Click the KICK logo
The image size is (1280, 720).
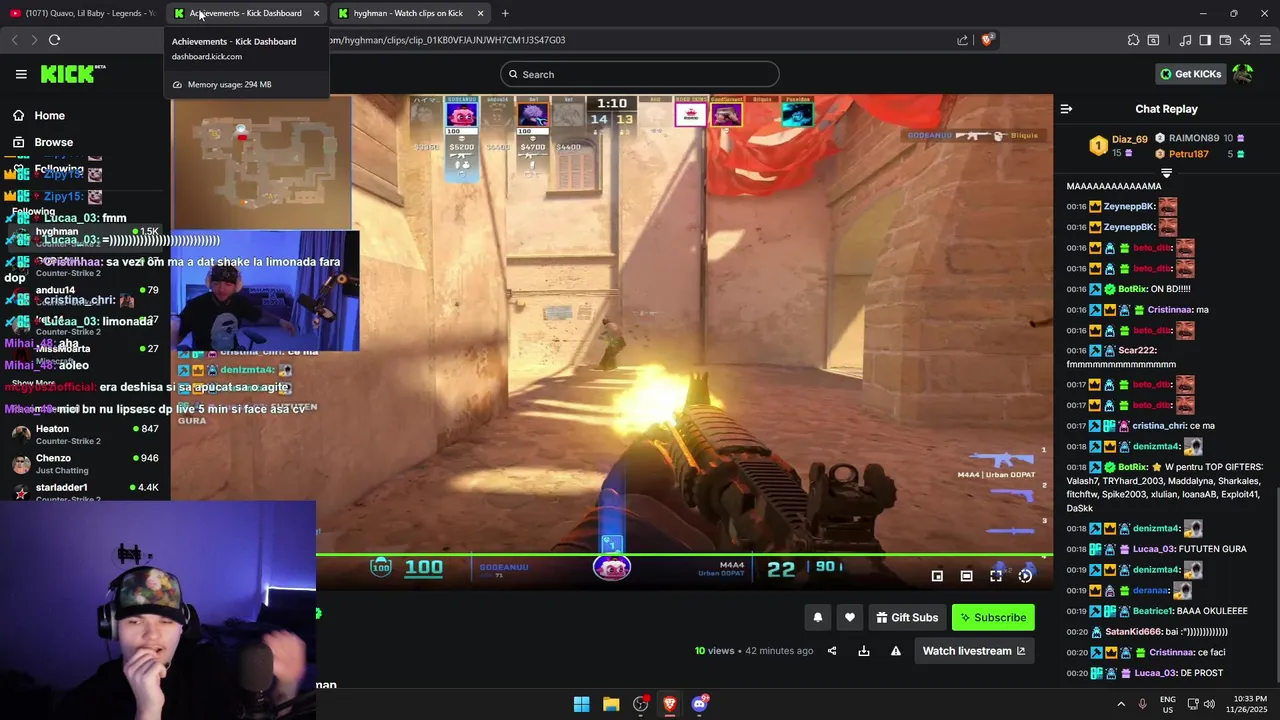(72, 74)
